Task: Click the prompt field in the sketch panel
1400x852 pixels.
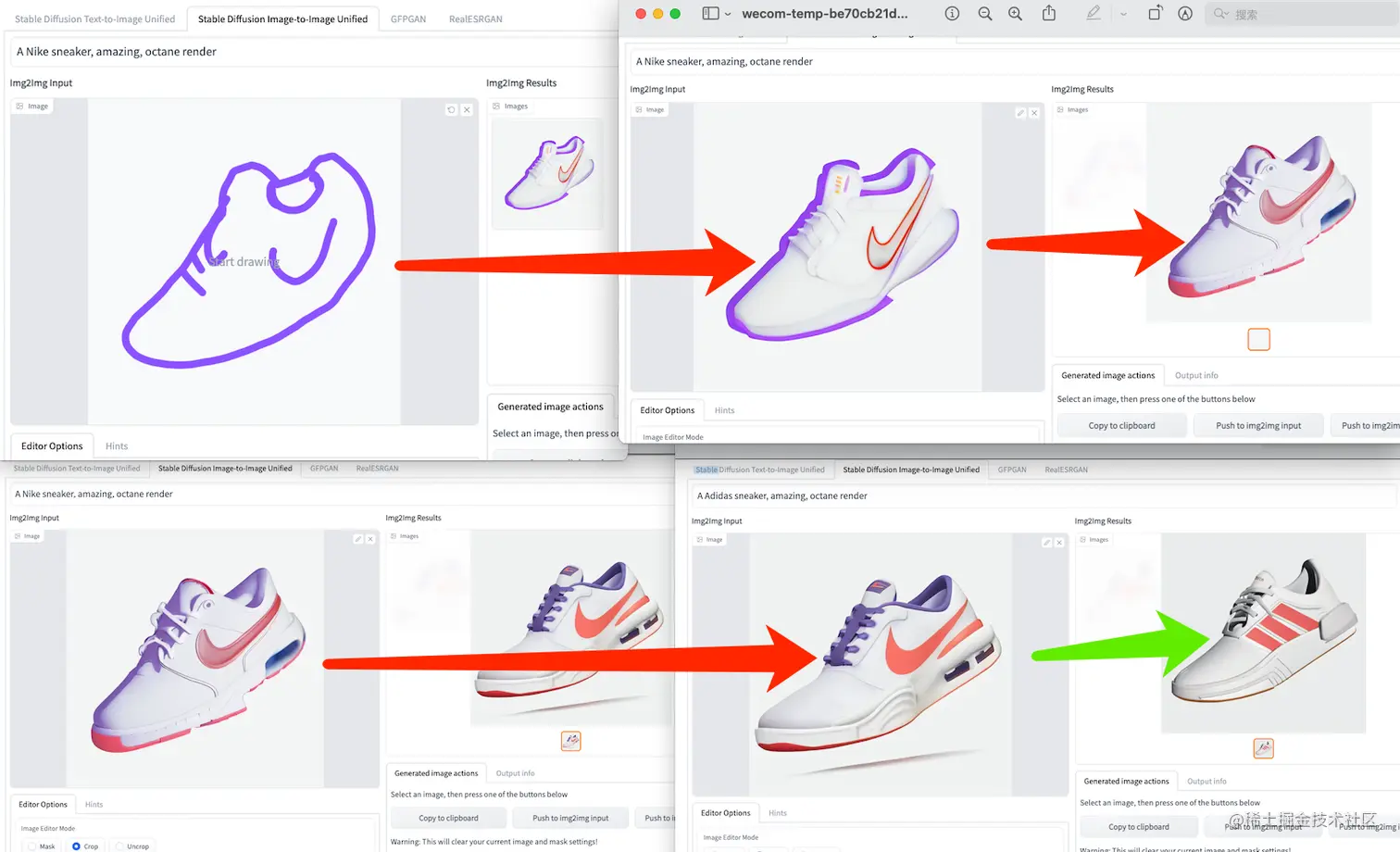Action: click(x=314, y=52)
